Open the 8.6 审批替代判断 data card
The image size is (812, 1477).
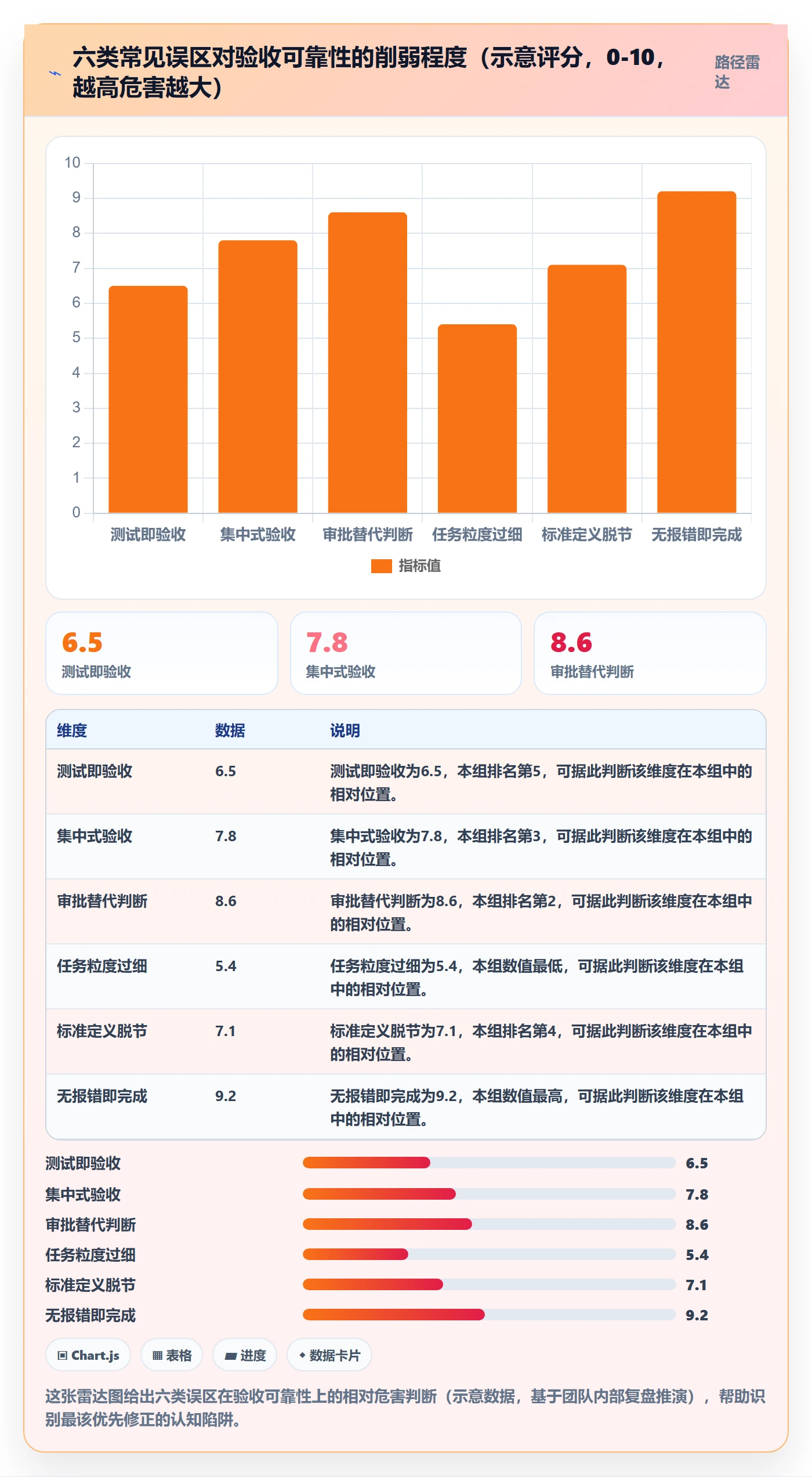[650, 653]
